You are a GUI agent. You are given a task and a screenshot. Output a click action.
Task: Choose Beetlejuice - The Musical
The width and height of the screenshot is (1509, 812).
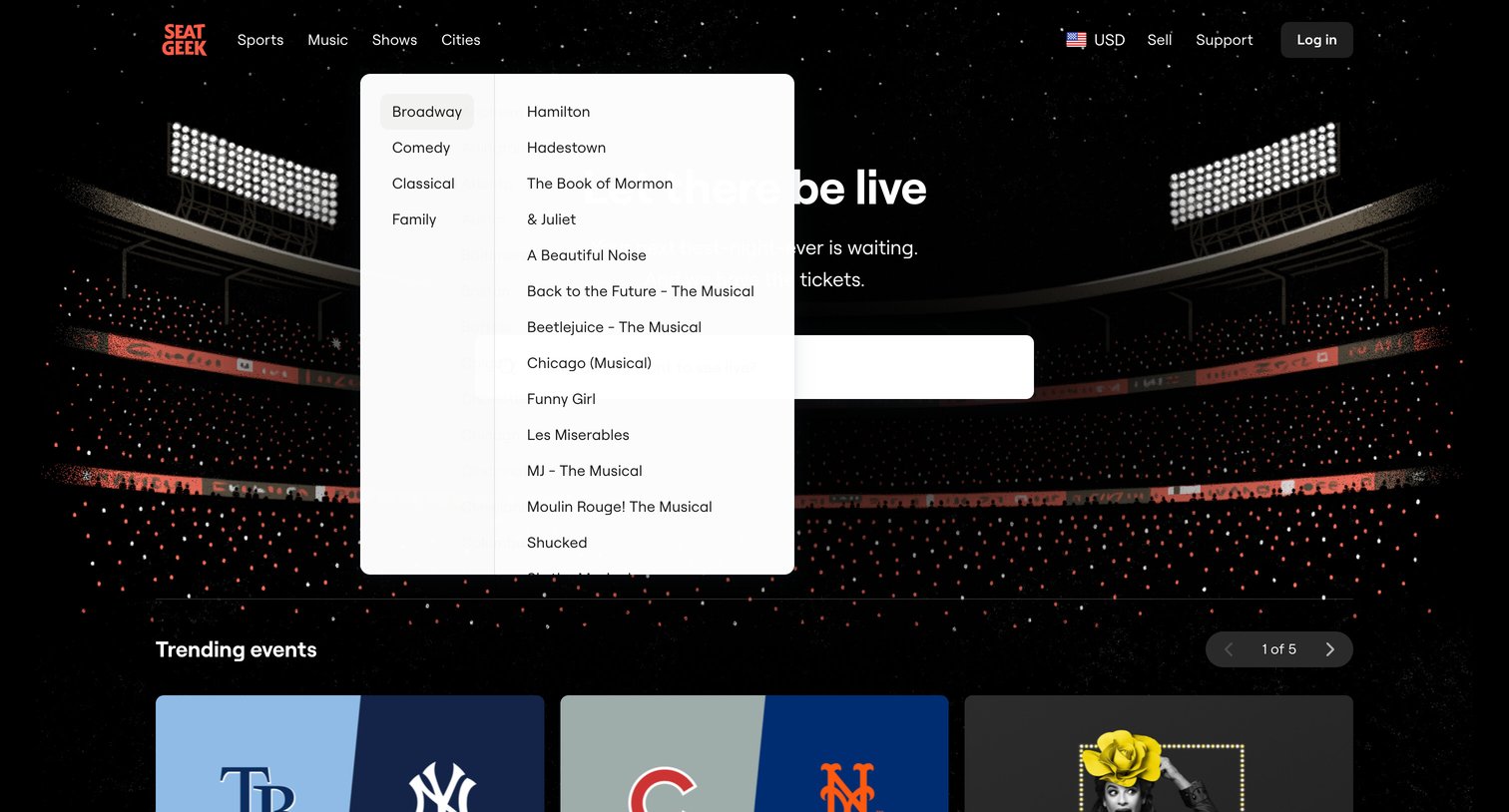614,327
